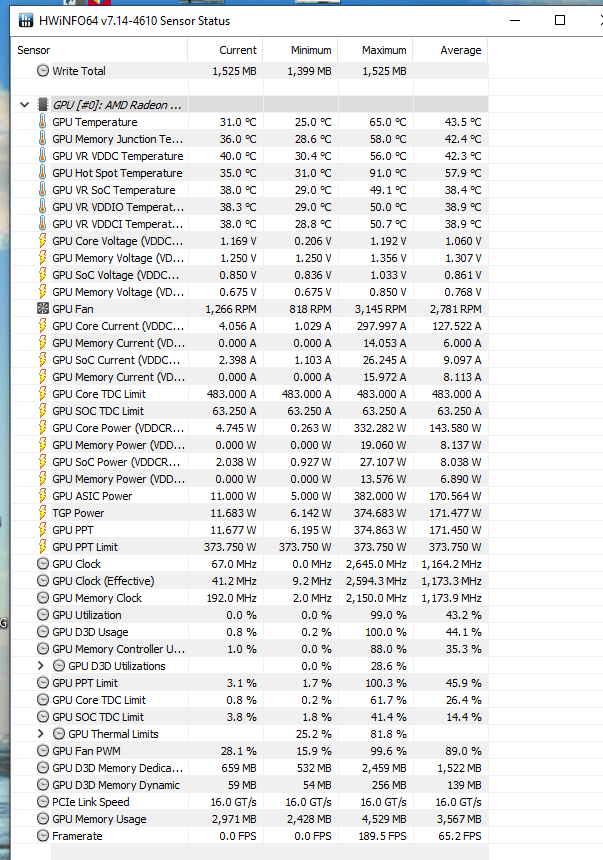Collapse the GPU [#0]: AMD Radeon group
The width and height of the screenshot is (603, 860).
24,105
